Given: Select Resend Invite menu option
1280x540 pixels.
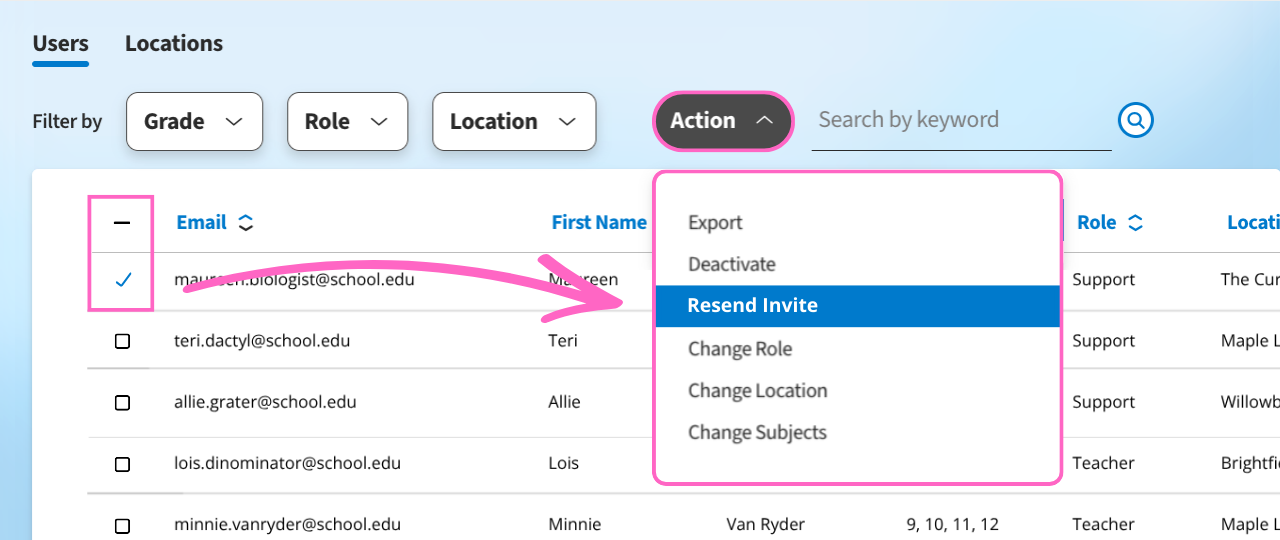Looking at the screenshot, I should pyautogui.click(x=858, y=306).
